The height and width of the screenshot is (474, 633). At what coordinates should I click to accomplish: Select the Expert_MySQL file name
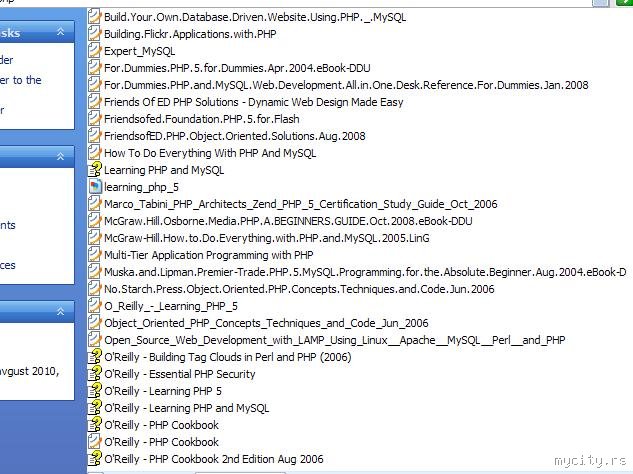(x=139, y=51)
